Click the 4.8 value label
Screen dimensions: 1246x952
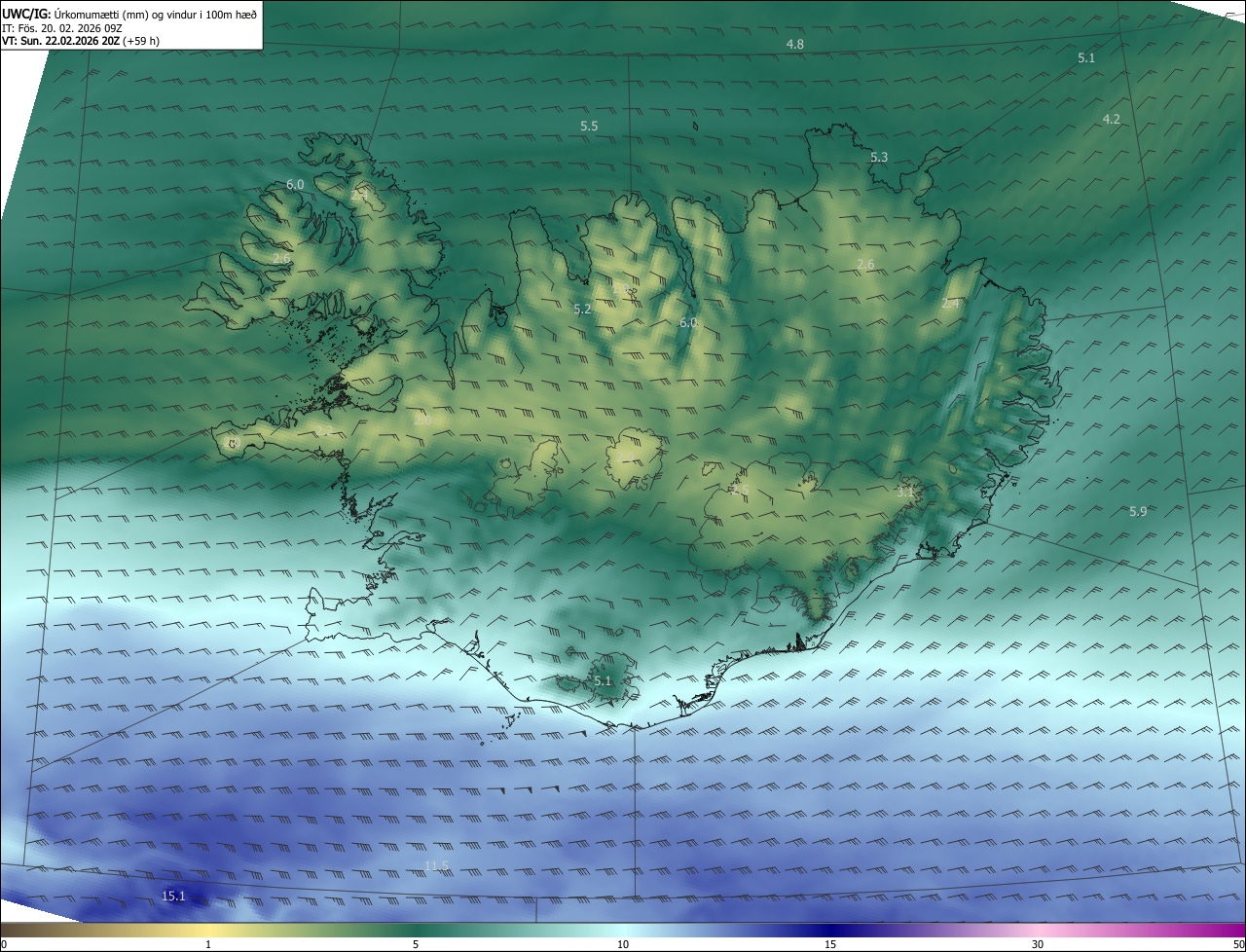click(x=795, y=45)
